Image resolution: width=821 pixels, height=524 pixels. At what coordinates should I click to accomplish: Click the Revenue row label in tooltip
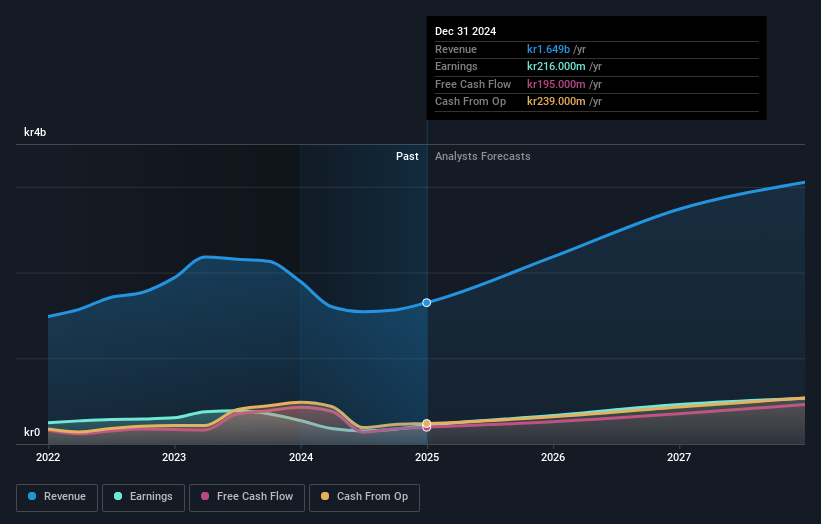tap(456, 49)
